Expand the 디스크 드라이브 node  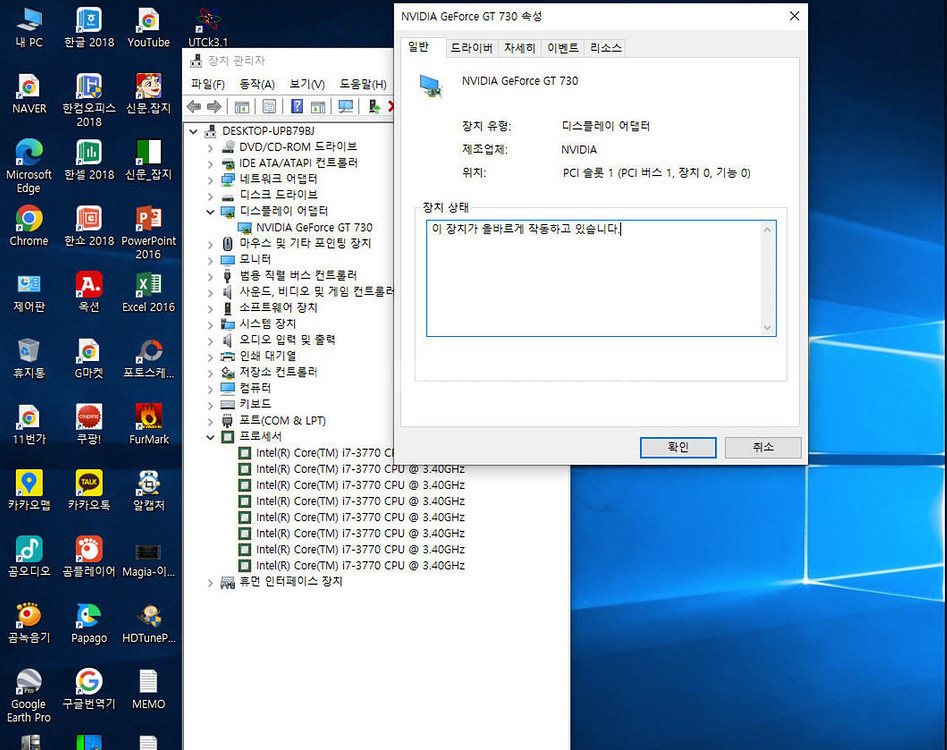210,196
